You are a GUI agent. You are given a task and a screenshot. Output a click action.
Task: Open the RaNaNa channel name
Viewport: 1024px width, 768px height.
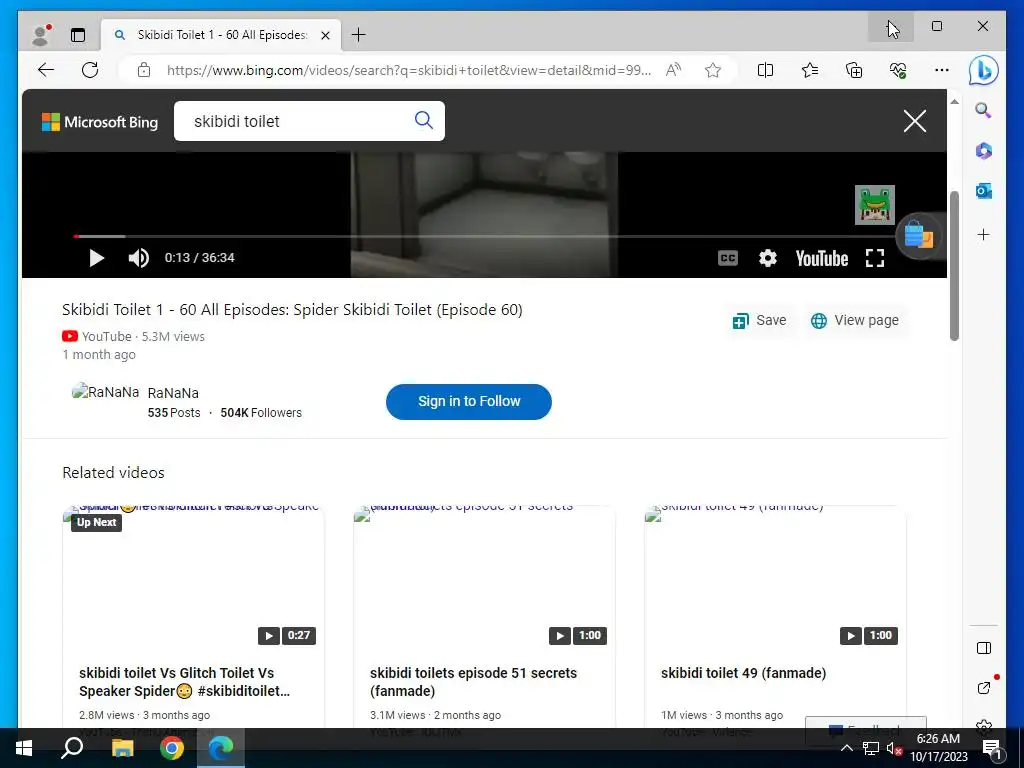tap(173, 393)
